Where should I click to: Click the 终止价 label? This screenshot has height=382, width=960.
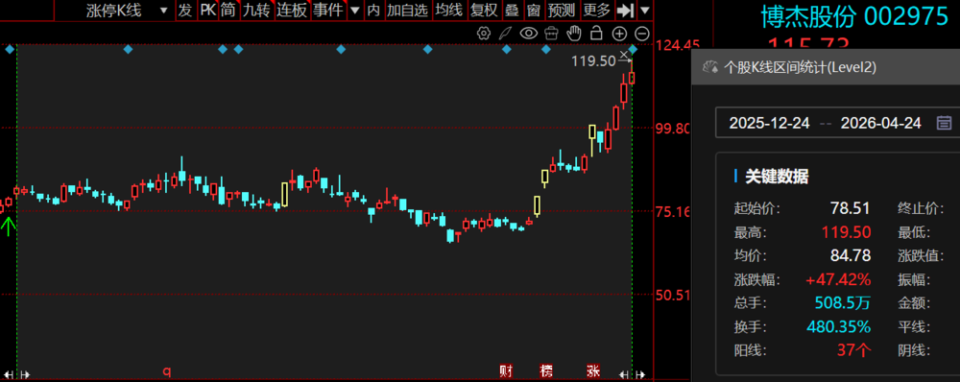click(x=920, y=208)
